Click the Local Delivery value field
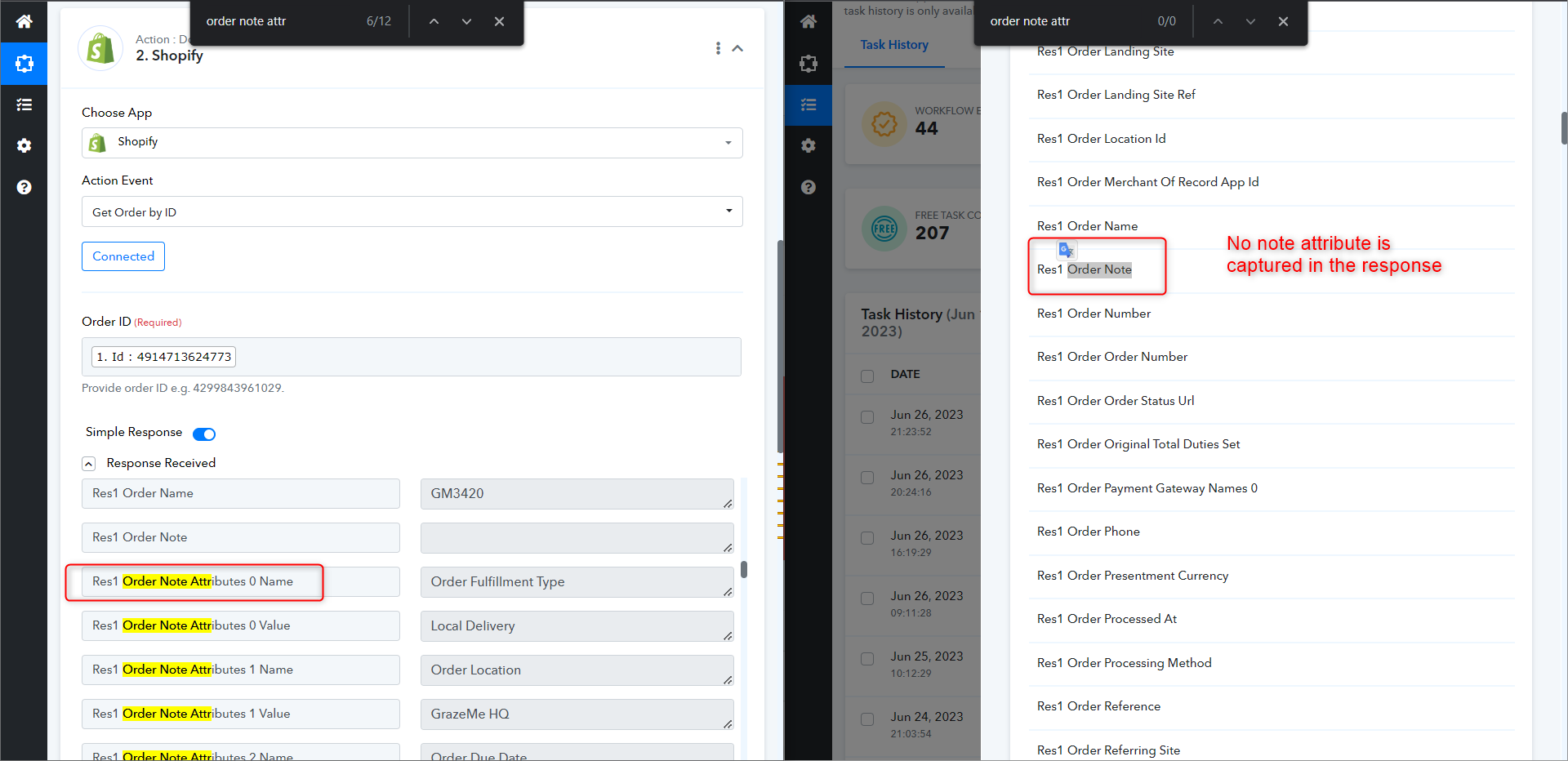The height and width of the screenshot is (761, 1568). click(x=577, y=625)
